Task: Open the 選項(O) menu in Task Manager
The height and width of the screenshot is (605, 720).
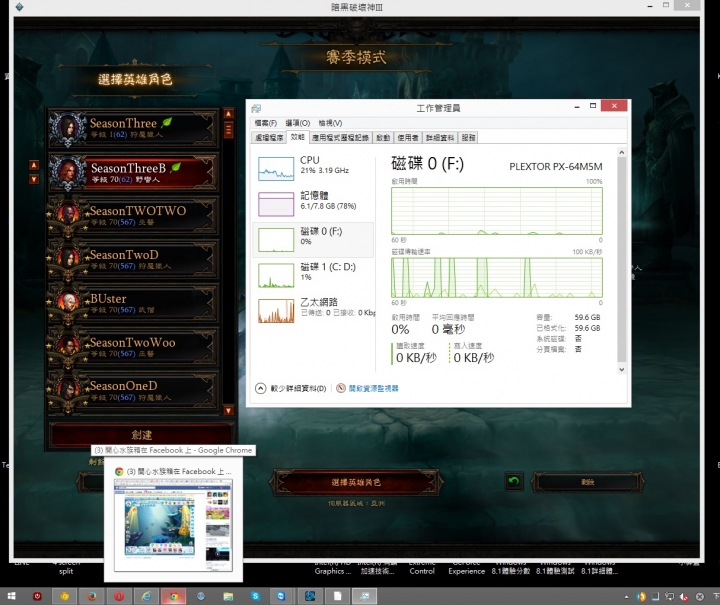Action: [298, 123]
